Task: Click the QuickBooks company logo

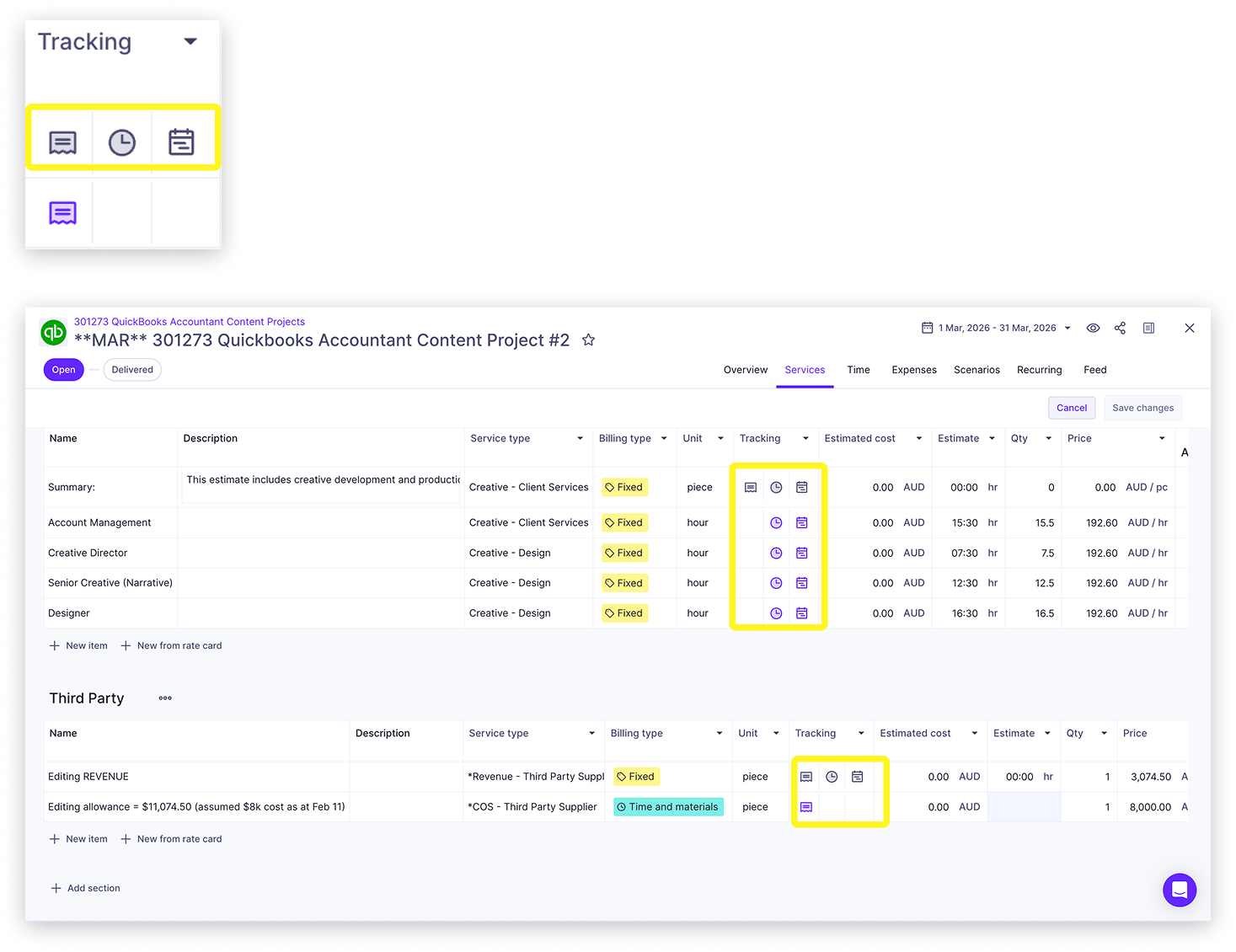Action: click(54, 332)
